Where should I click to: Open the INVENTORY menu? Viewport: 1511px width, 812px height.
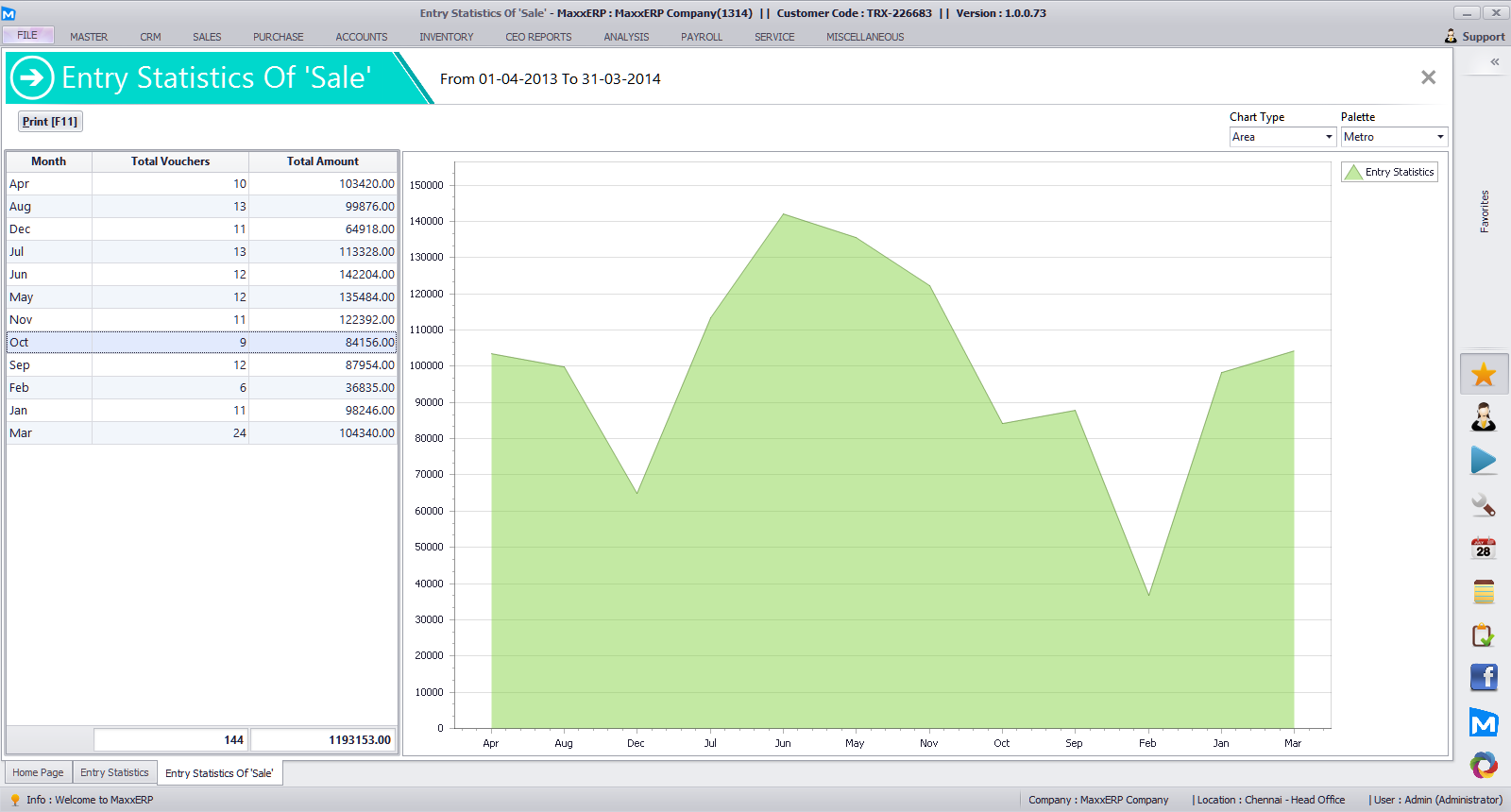click(446, 37)
